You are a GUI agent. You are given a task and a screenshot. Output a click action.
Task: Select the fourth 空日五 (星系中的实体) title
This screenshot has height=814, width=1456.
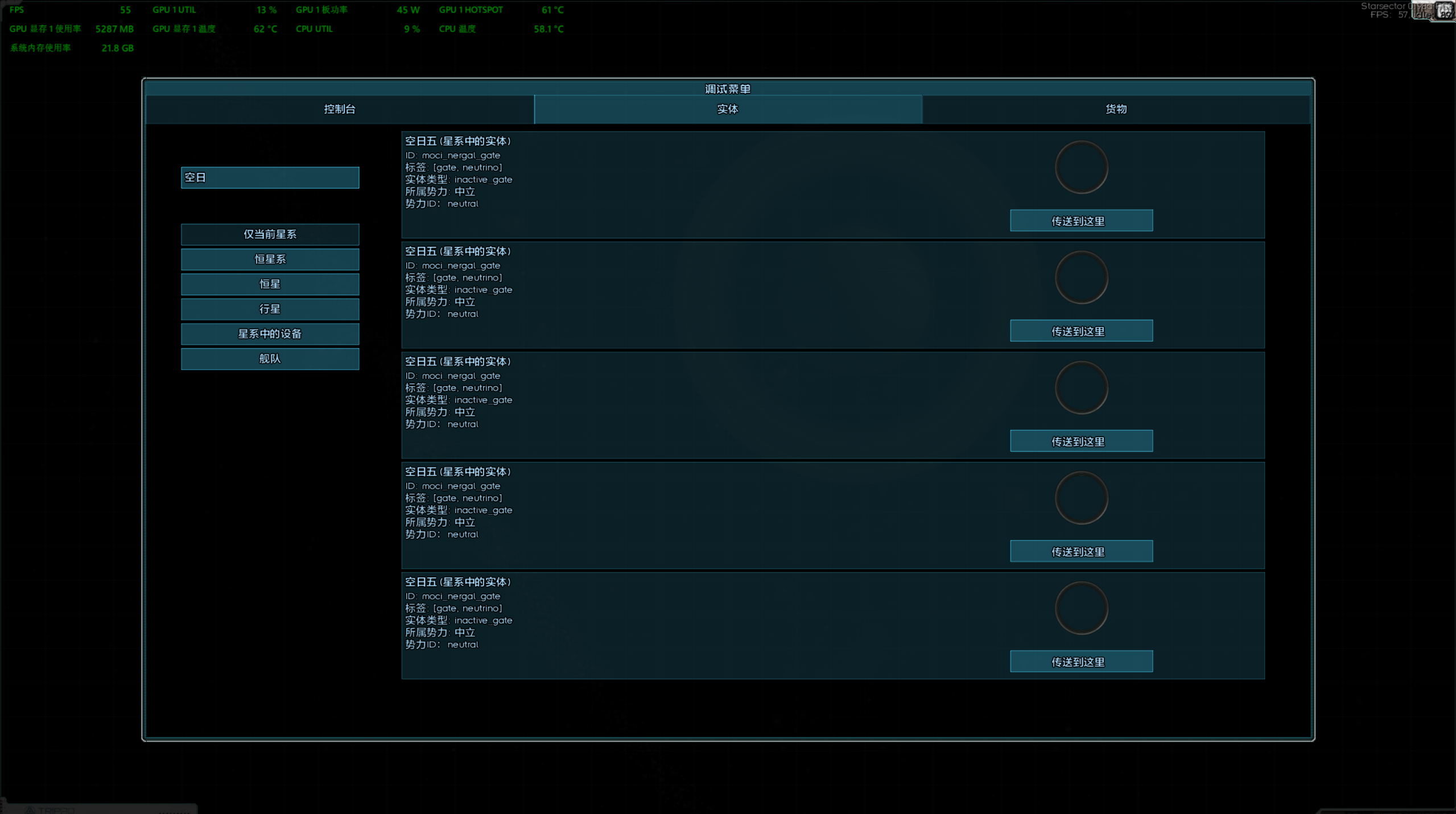point(458,472)
